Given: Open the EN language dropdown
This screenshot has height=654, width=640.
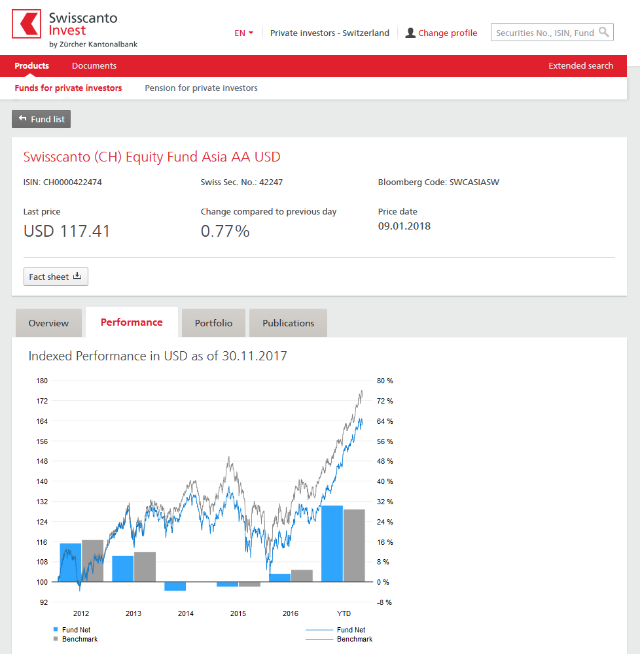Looking at the screenshot, I should coord(243,33).
